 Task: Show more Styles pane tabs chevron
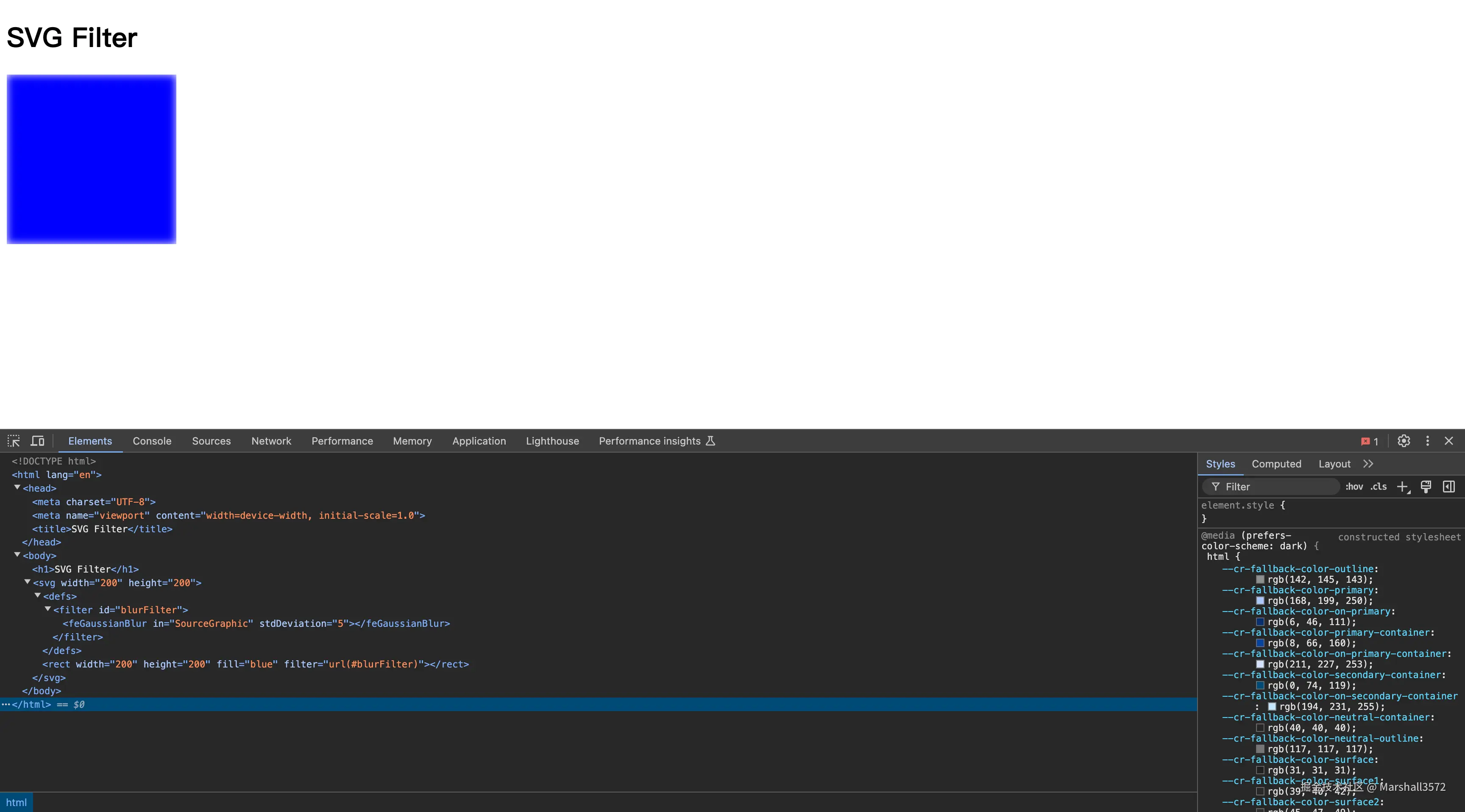pos(1368,464)
